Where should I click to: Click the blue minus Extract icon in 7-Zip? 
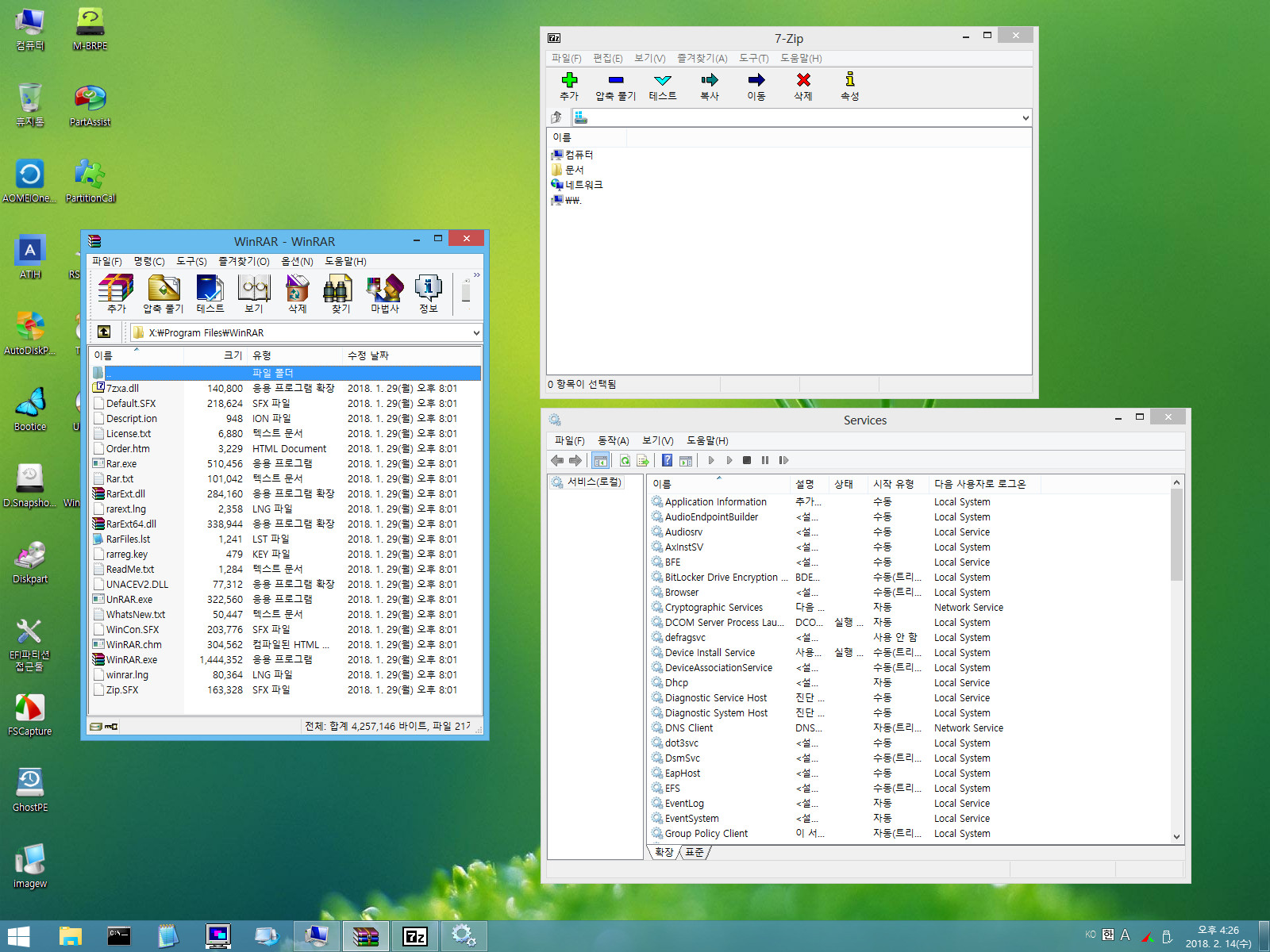click(616, 86)
